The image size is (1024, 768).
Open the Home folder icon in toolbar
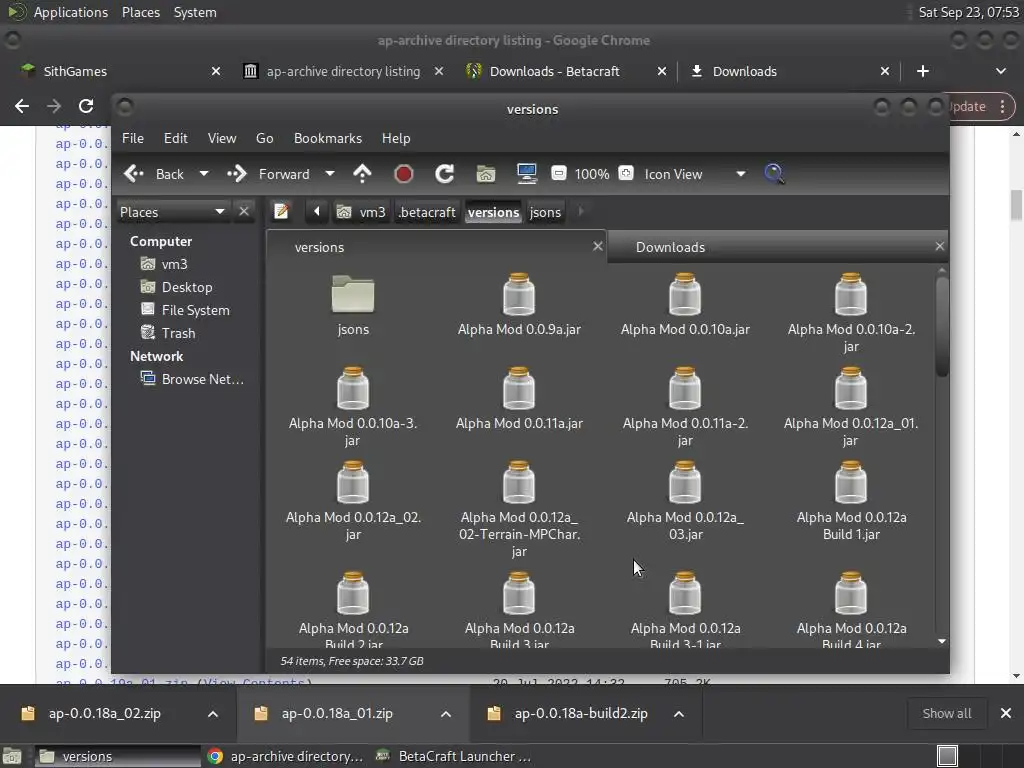coord(485,174)
